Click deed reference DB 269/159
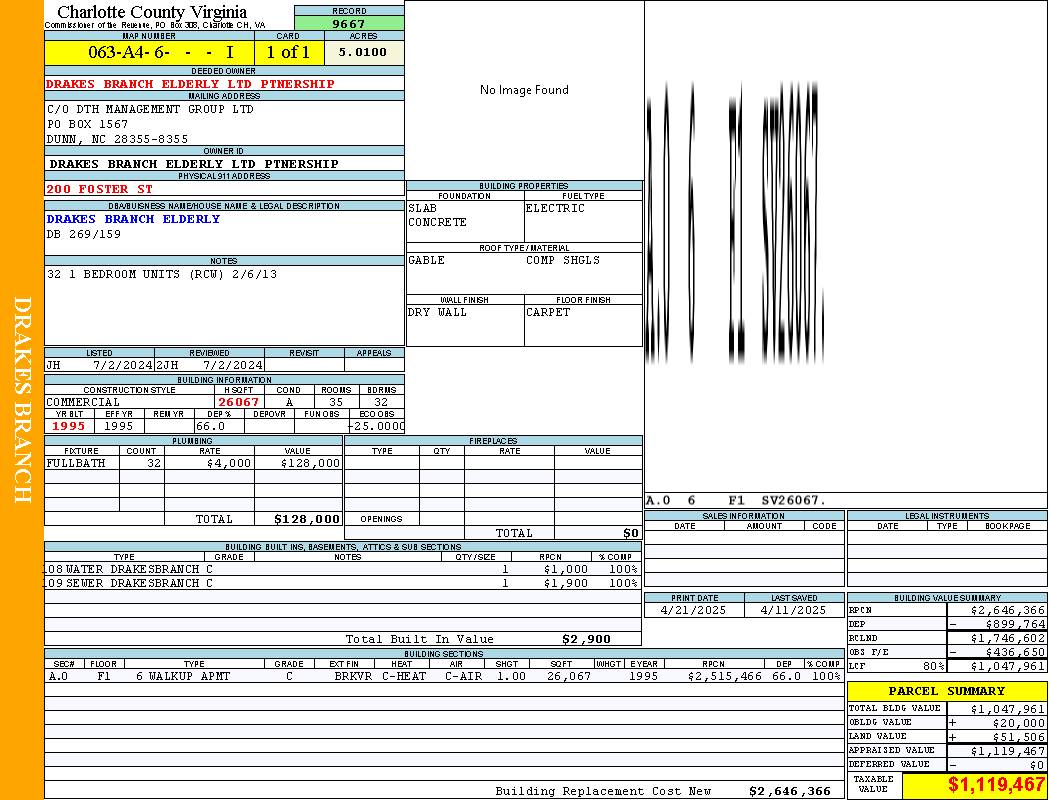 [x=84, y=234]
